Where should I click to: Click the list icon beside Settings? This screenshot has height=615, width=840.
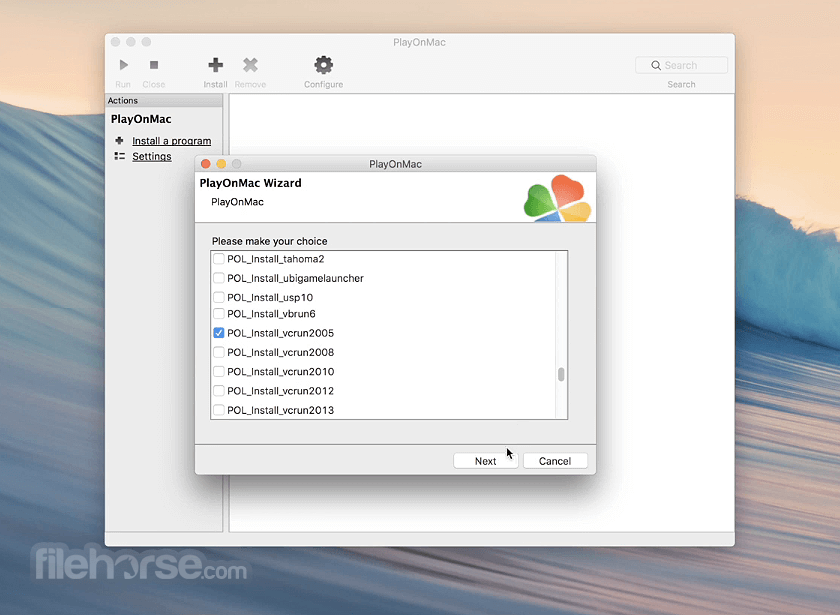(119, 156)
